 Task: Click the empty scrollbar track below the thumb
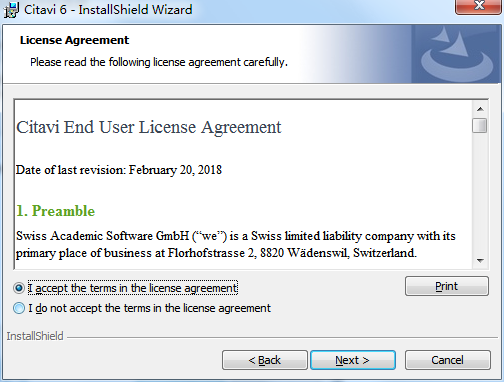[480, 193]
